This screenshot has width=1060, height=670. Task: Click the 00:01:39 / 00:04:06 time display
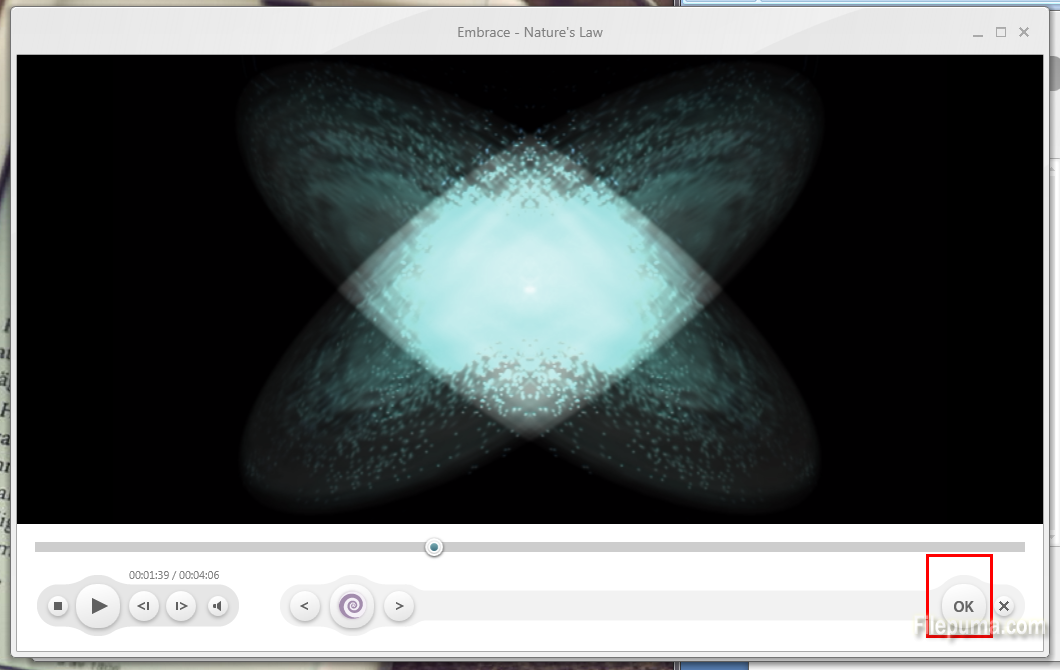(174, 575)
